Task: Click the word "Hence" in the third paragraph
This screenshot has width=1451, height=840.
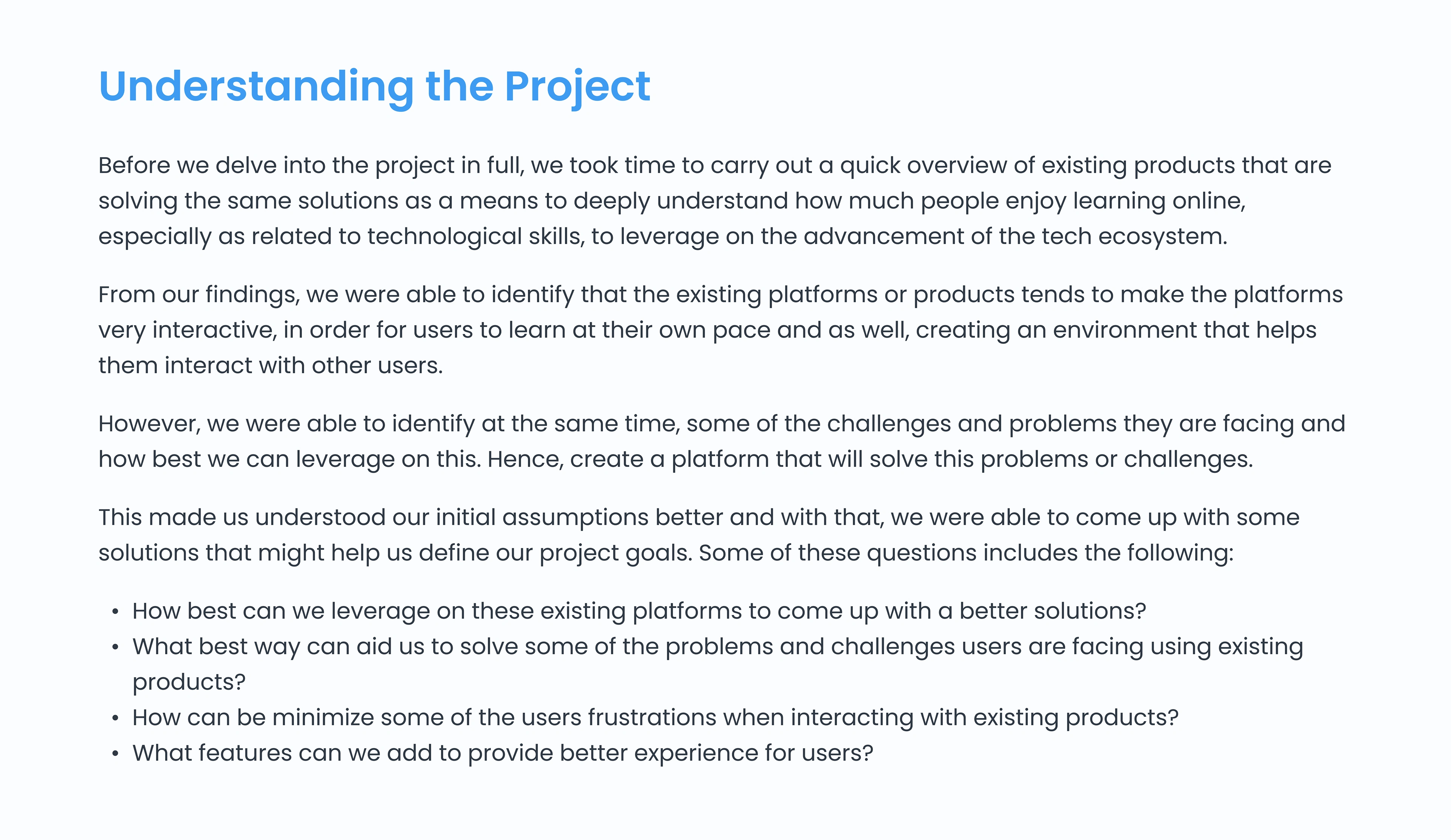Action: (x=524, y=459)
